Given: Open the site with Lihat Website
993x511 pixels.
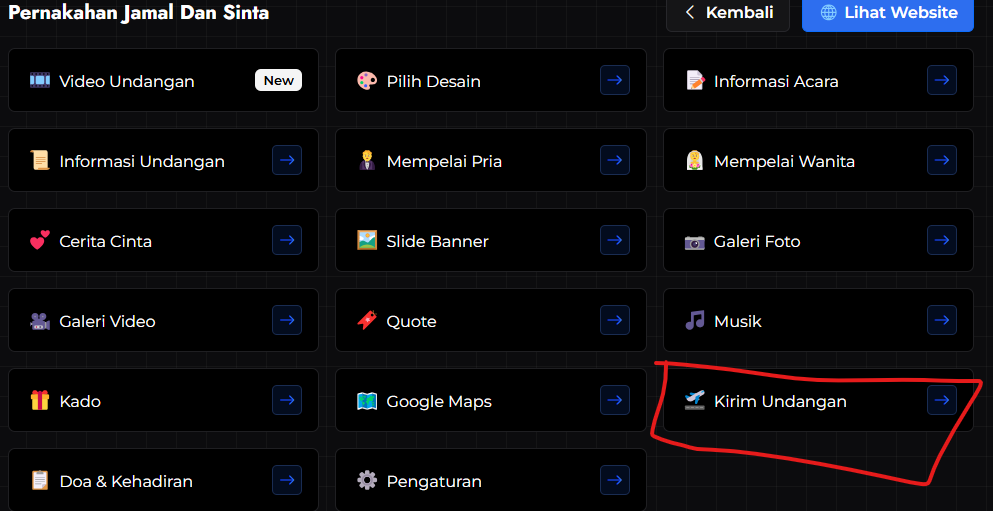Looking at the screenshot, I should [887, 13].
